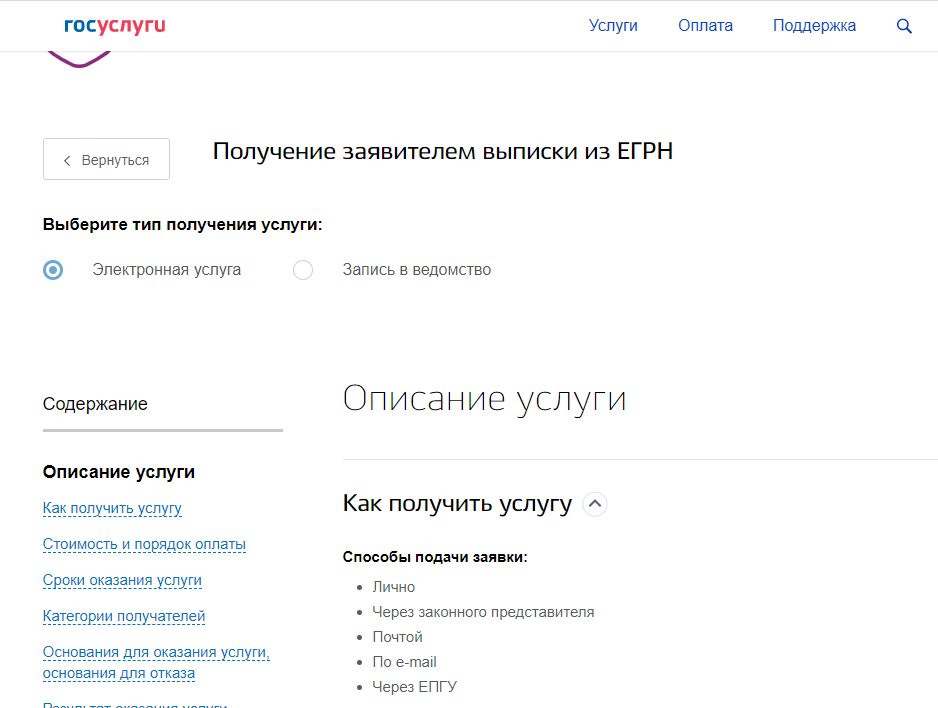Image resolution: width=938 pixels, height=708 pixels.
Task: Open the "Оплата" menu item
Action: (705, 26)
